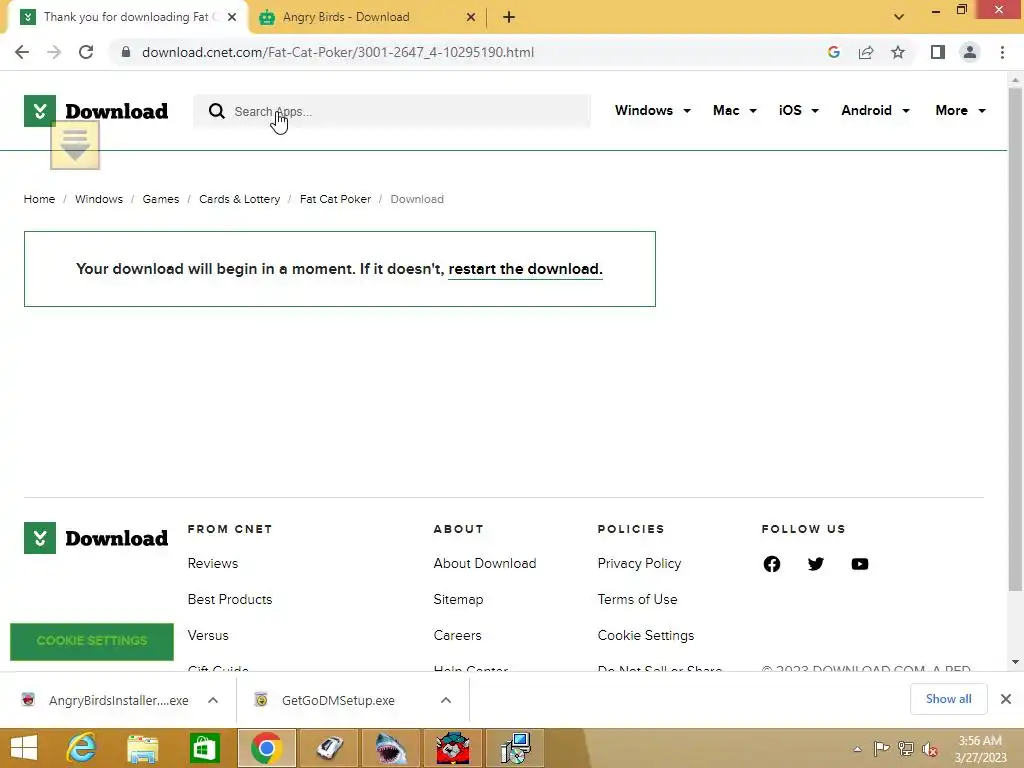Viewport: 1024px width, 768px height.
Task: Visit the Facebook page icon
Action: pyautogui.click(x=771, y=564)
